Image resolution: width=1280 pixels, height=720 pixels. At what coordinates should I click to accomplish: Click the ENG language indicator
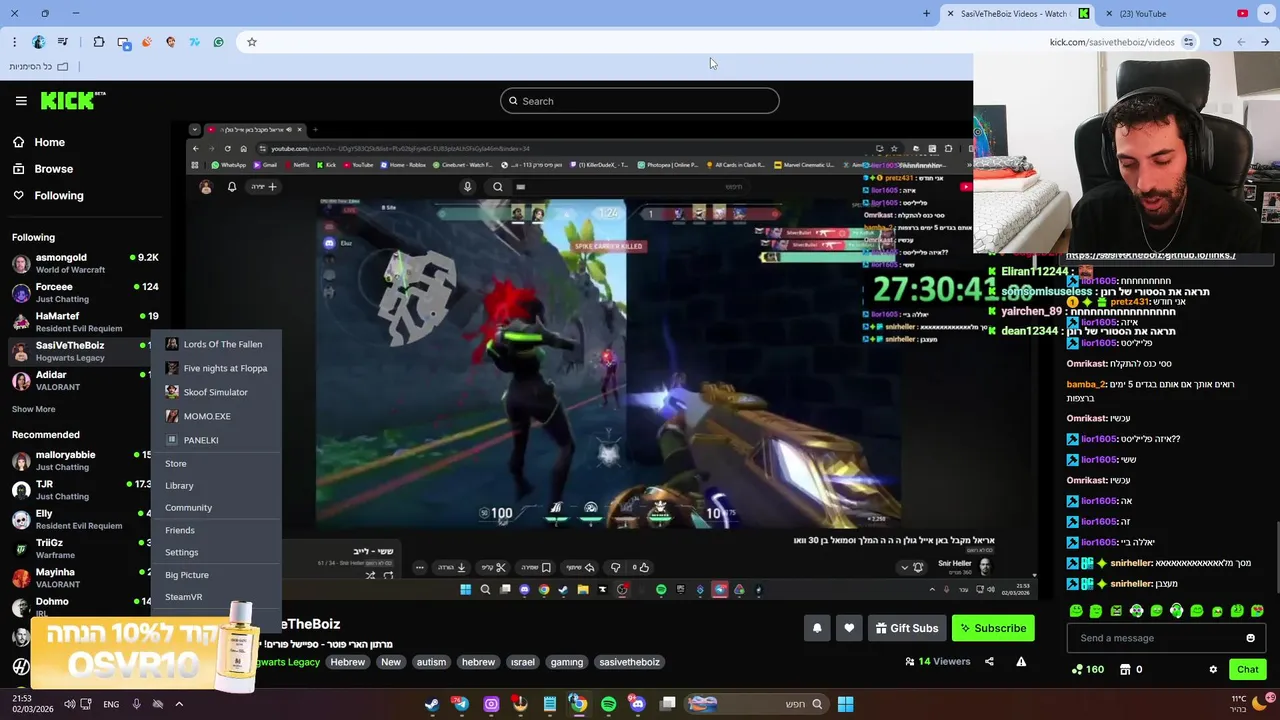click(111, 704)
